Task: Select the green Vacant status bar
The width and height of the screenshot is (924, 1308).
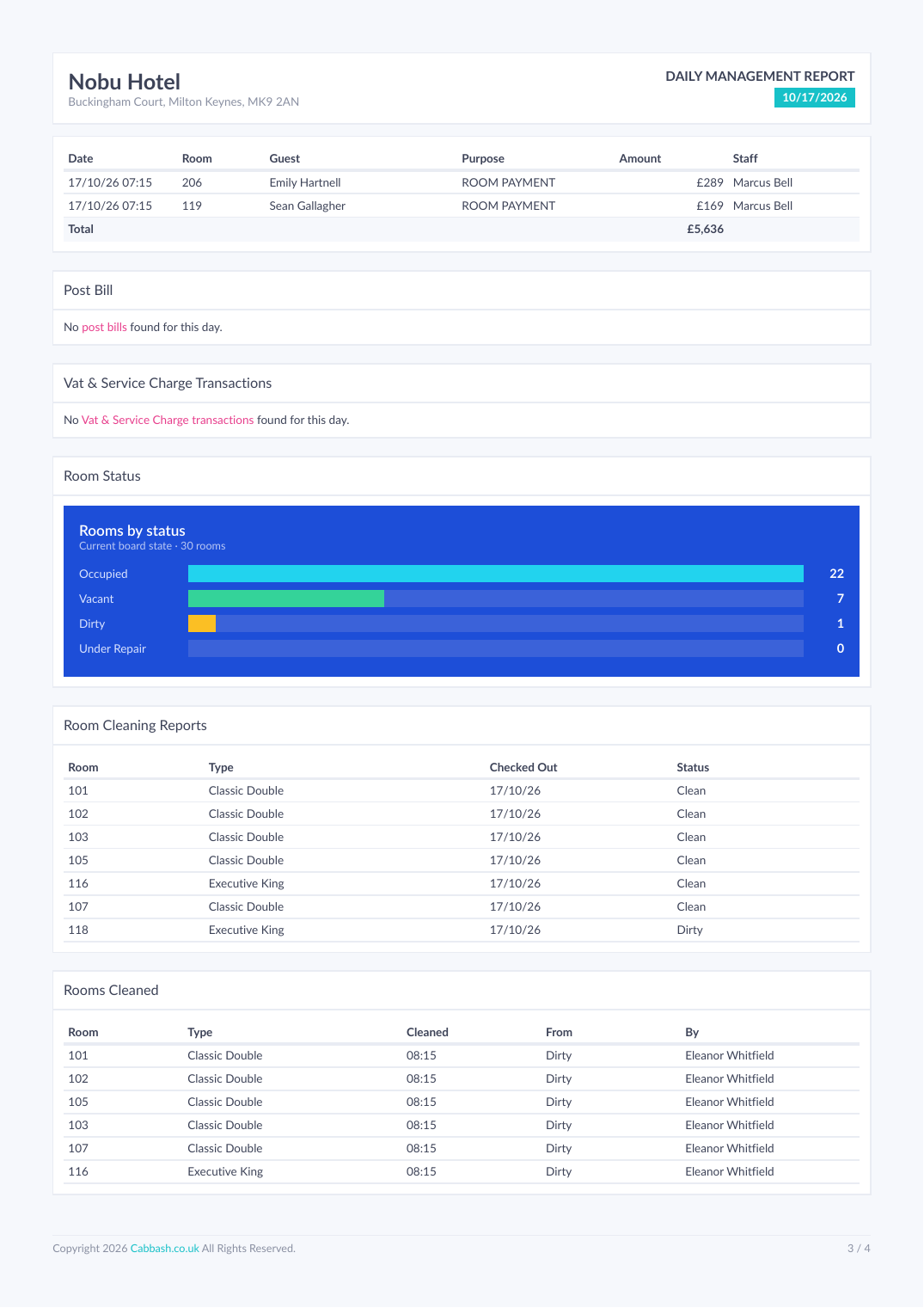Action: tap(286, 599)
